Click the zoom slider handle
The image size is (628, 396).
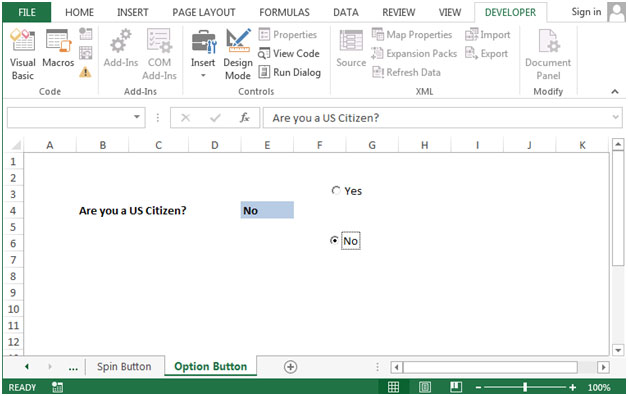[525, 387]
